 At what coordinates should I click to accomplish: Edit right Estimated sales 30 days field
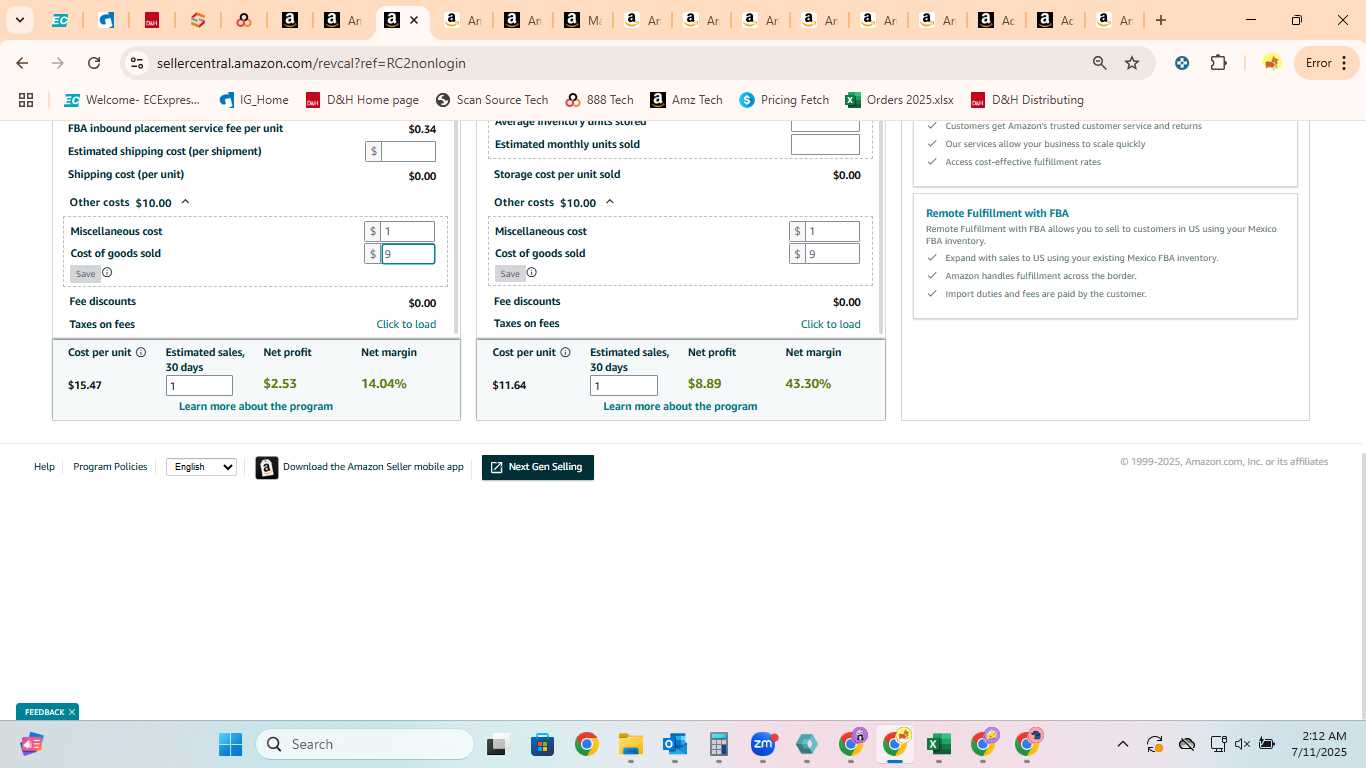click(624, 386)
